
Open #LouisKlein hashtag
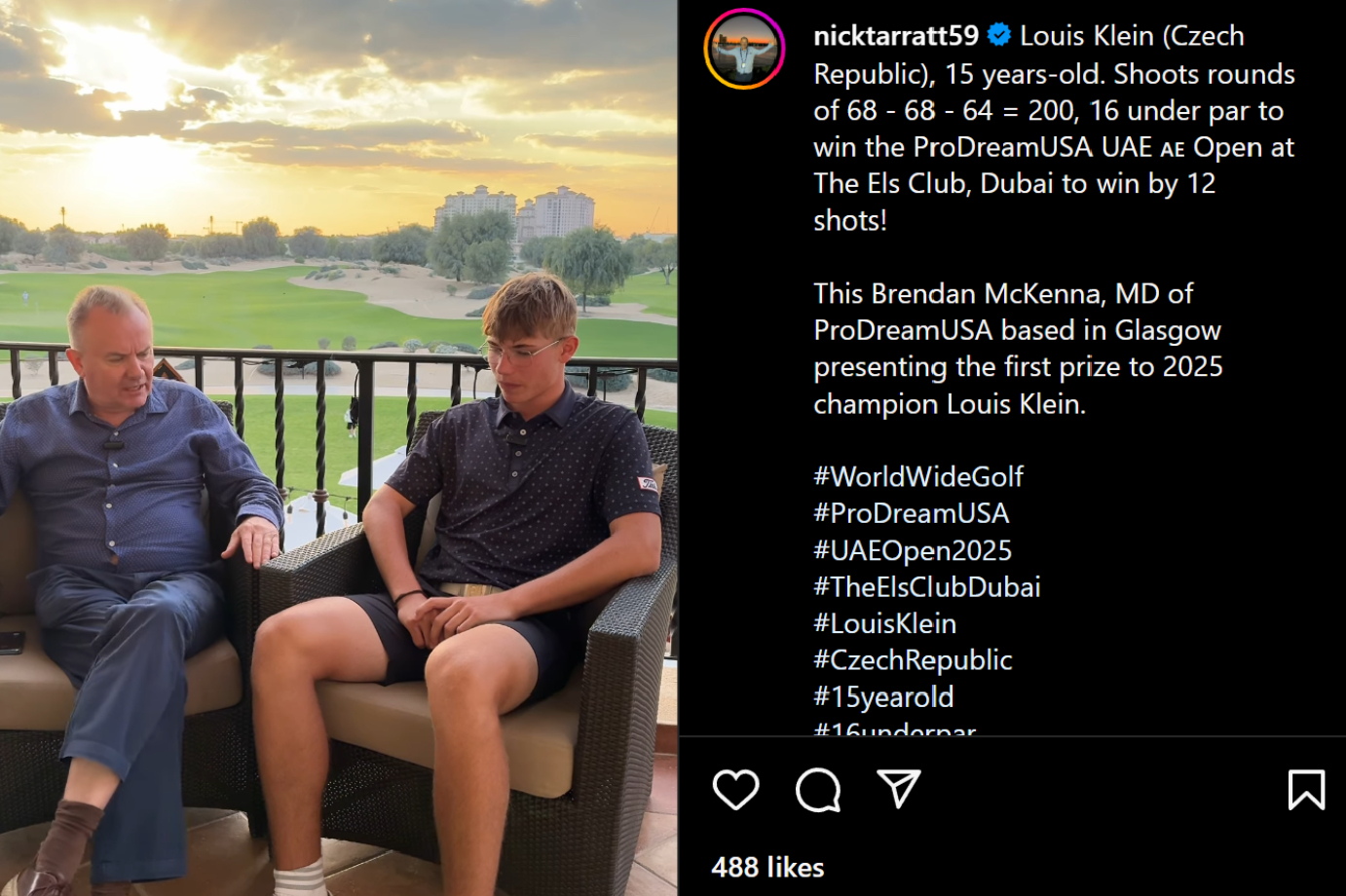[885, 623]
